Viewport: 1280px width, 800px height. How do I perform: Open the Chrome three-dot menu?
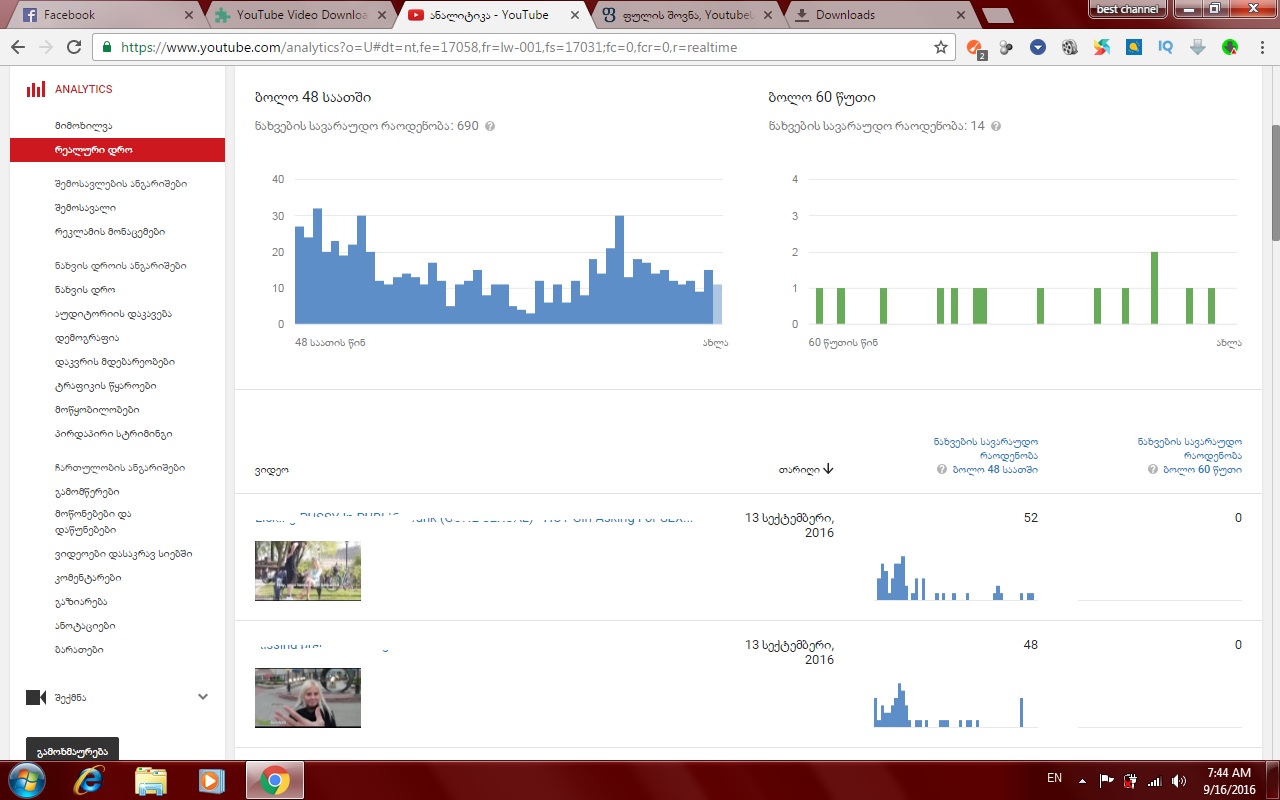(x=1260, y=47)
